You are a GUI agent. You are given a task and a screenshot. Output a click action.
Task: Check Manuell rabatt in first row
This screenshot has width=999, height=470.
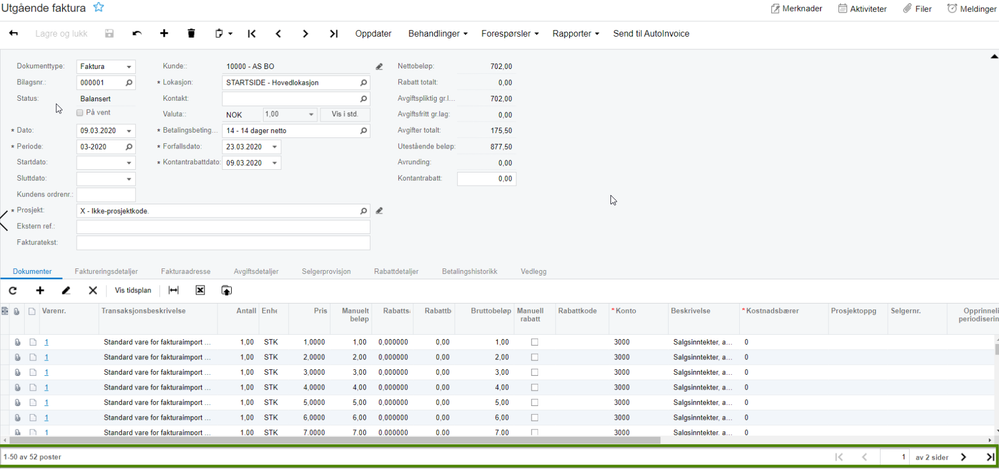(x=534, y=342)
